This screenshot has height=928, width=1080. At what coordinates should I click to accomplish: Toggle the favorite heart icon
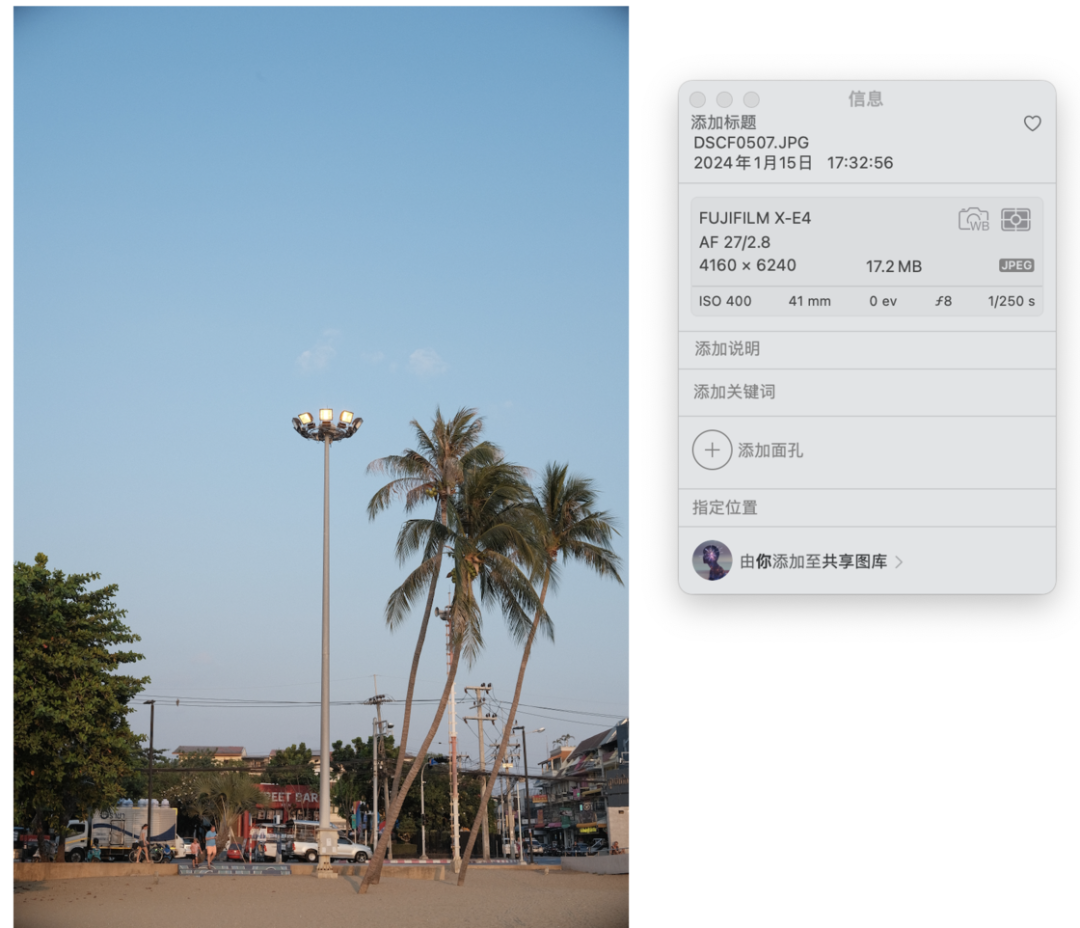[x=1032, y=123]
